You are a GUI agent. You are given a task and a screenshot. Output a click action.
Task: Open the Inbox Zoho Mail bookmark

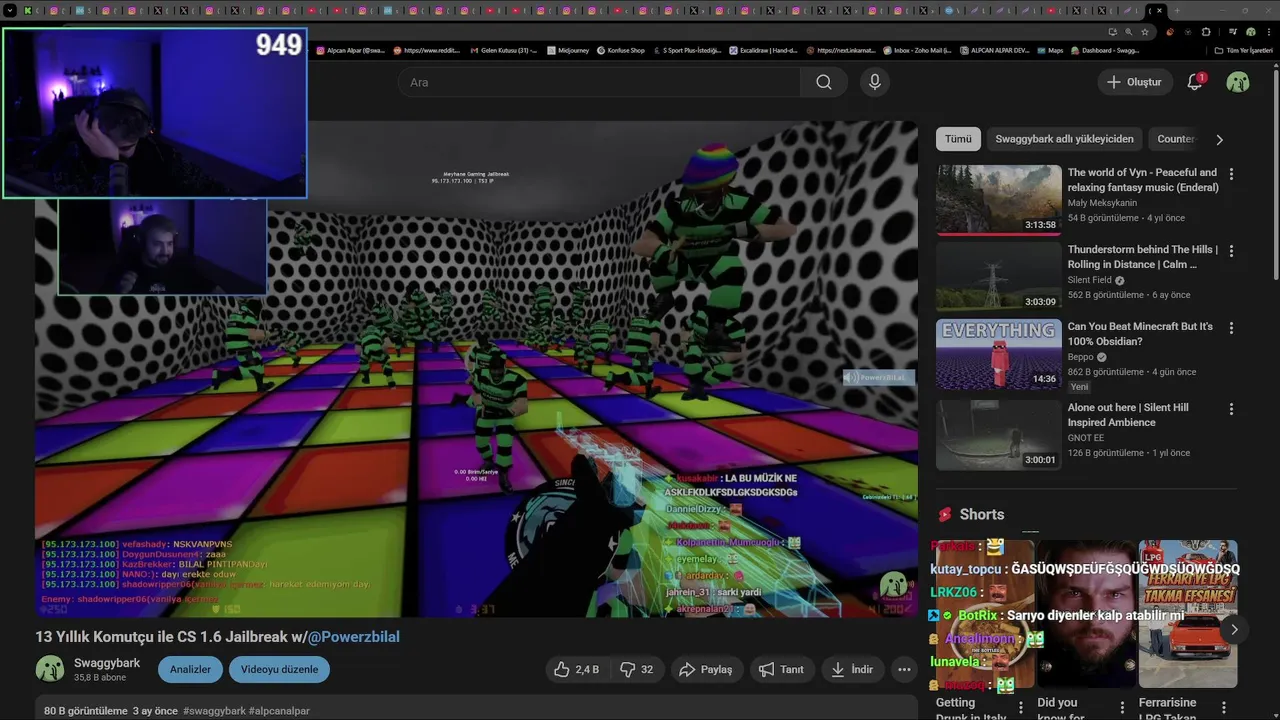917,50
